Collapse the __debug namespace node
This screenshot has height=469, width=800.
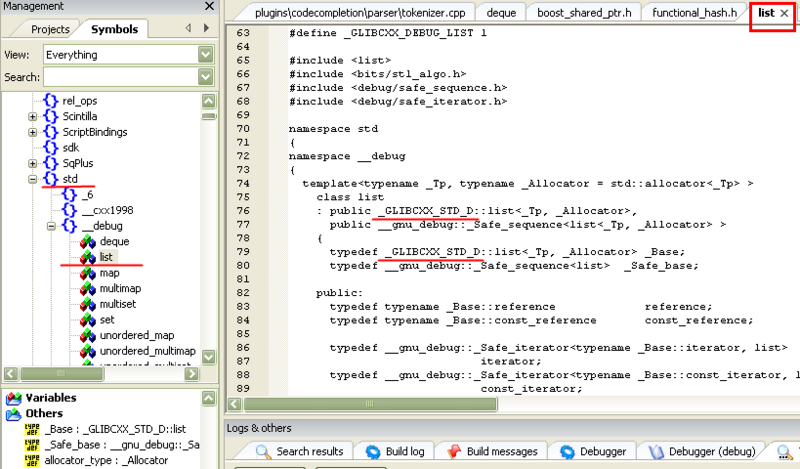tap(52, 226)
